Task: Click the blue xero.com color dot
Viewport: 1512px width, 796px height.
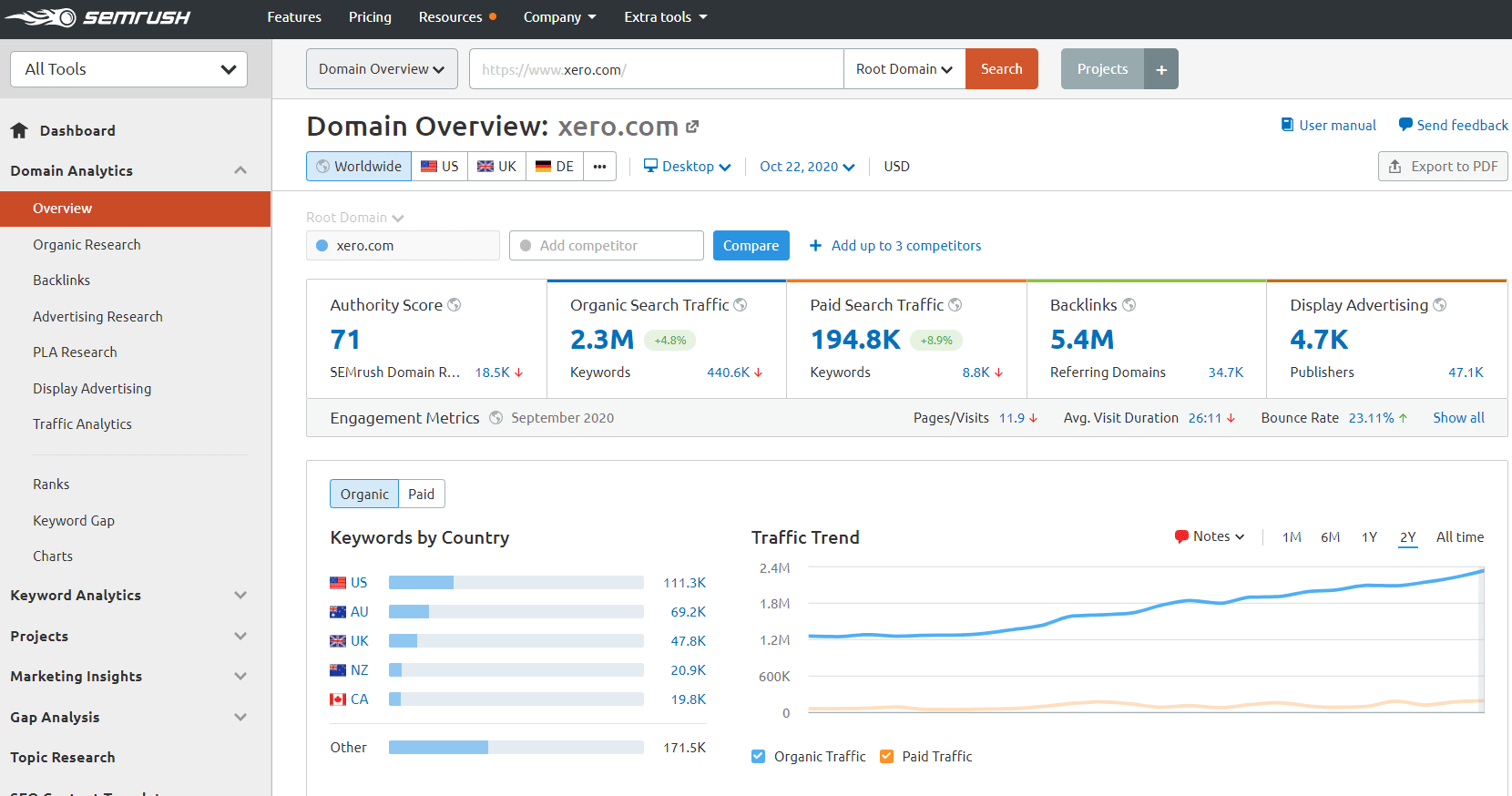Action: pyautogui.click(x=322, y=246)
